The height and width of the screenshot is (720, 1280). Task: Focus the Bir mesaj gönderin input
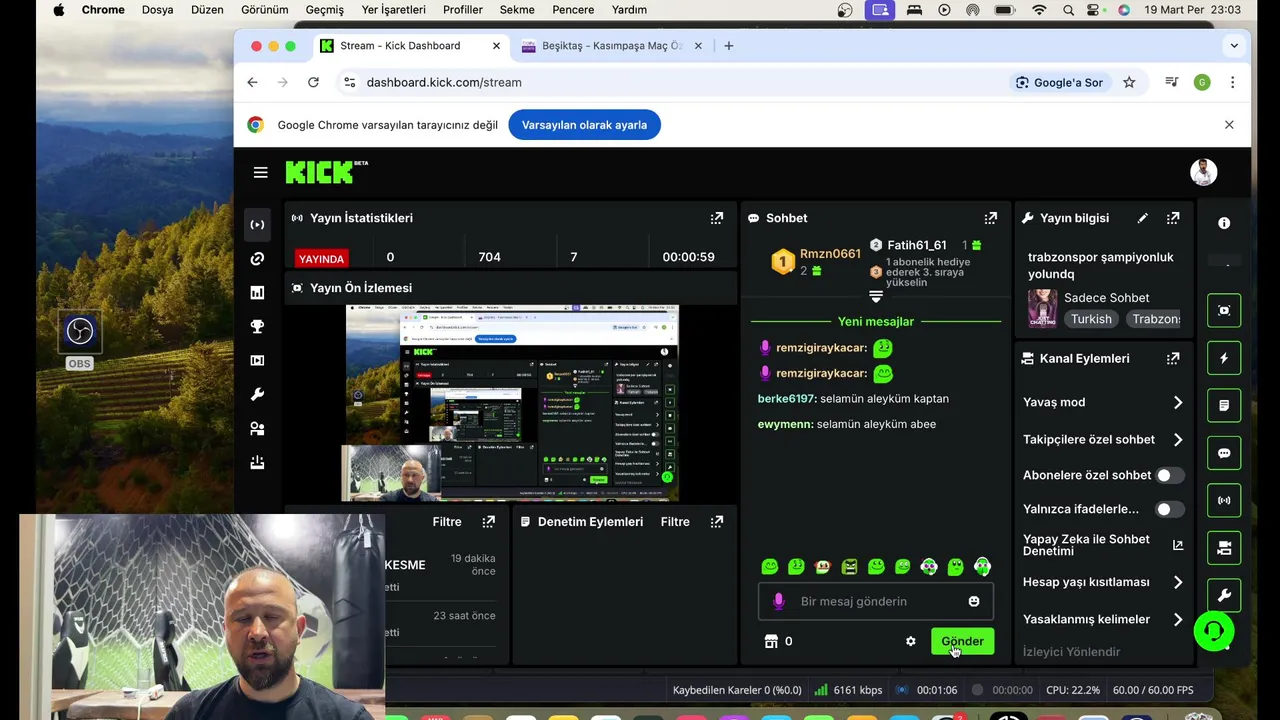point(875,601)
